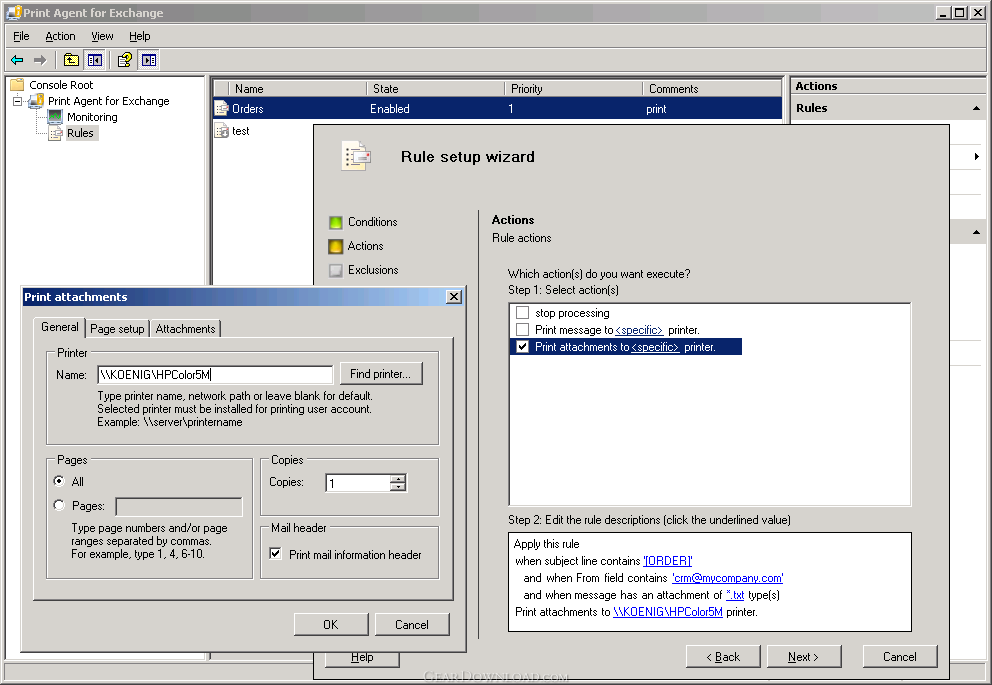Image resolution: width=992 pixels, height=685 pixels.
Task: Click the Rule setup wizard header icon
Action: pos(356,156)
